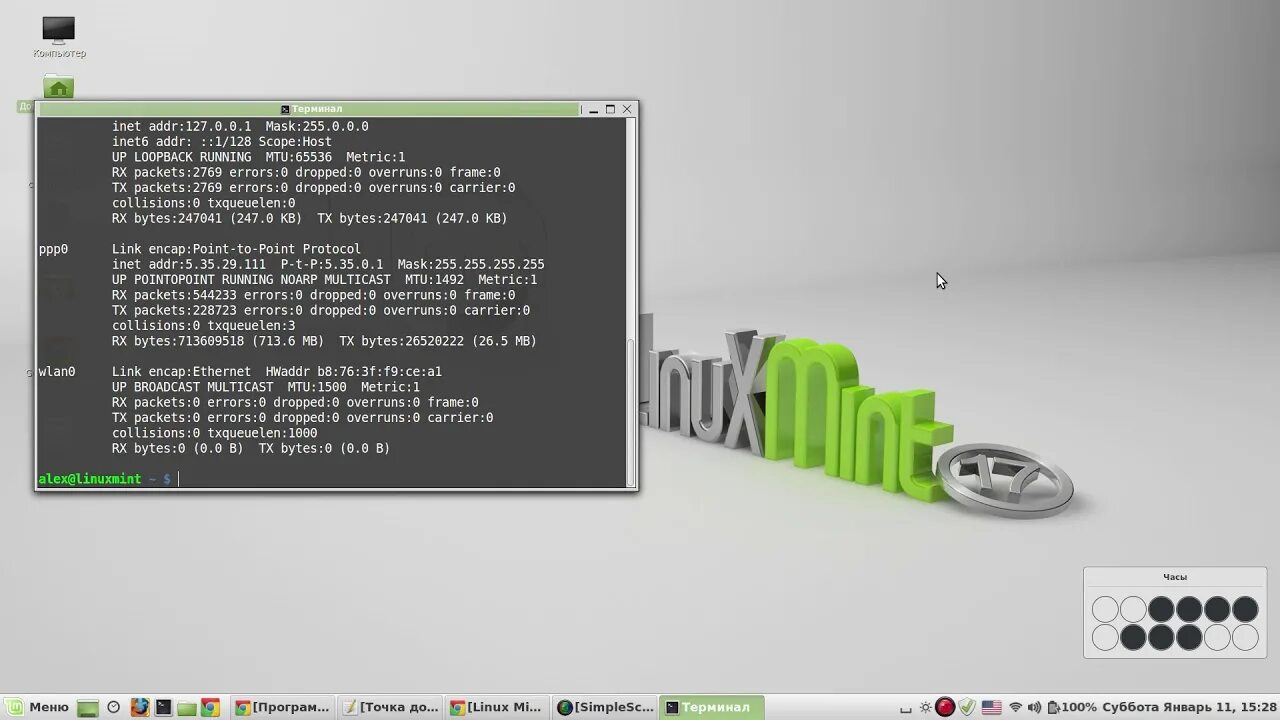
Task: Launch Firefox from the panel
Action: point(139,708)
